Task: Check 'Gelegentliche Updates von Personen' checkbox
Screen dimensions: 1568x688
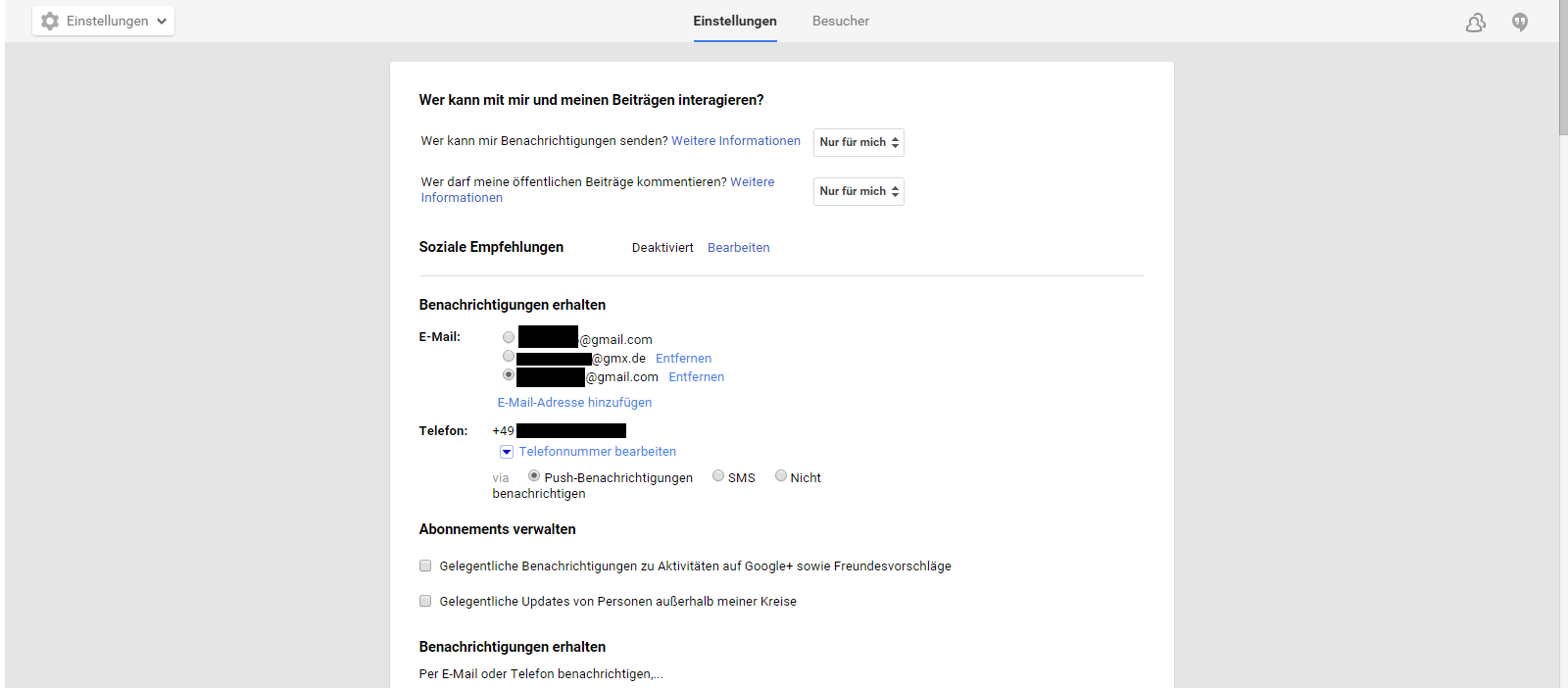Action: (x=425, y=601)
